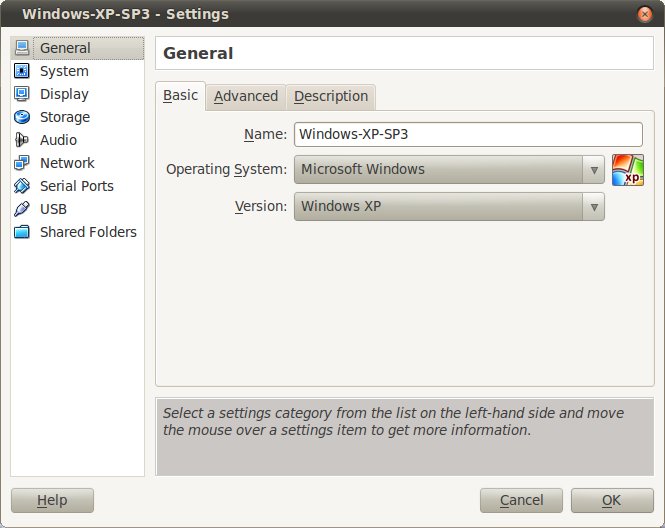This screenshot has width=665, height=528.
Task: Click the Shared Folders folder icon
Action: (x=22, y=232)
